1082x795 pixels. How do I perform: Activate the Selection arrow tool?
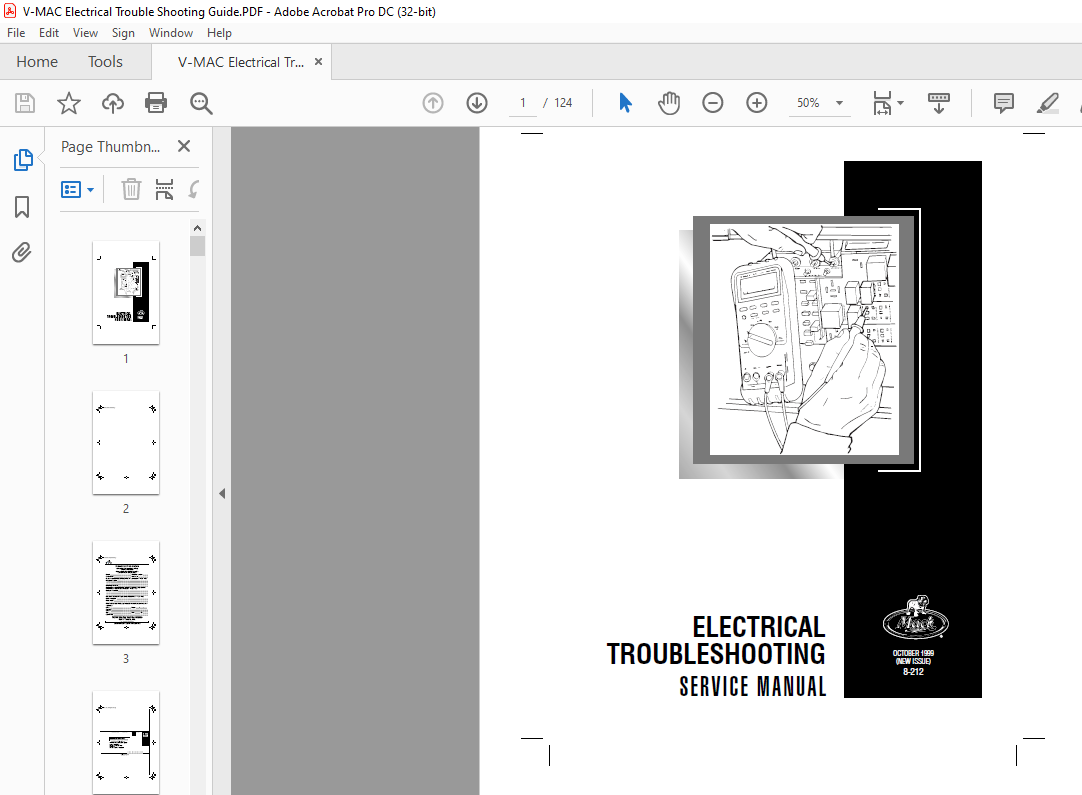coord(625,103)
